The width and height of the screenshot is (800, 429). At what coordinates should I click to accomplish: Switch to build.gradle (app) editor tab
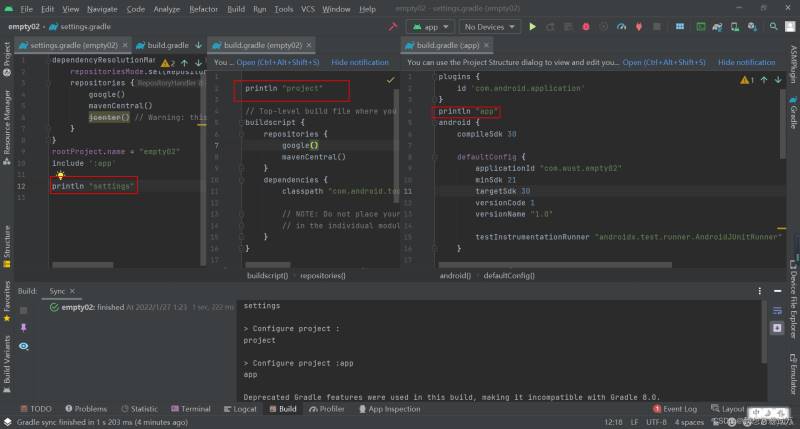pos(447,45)
